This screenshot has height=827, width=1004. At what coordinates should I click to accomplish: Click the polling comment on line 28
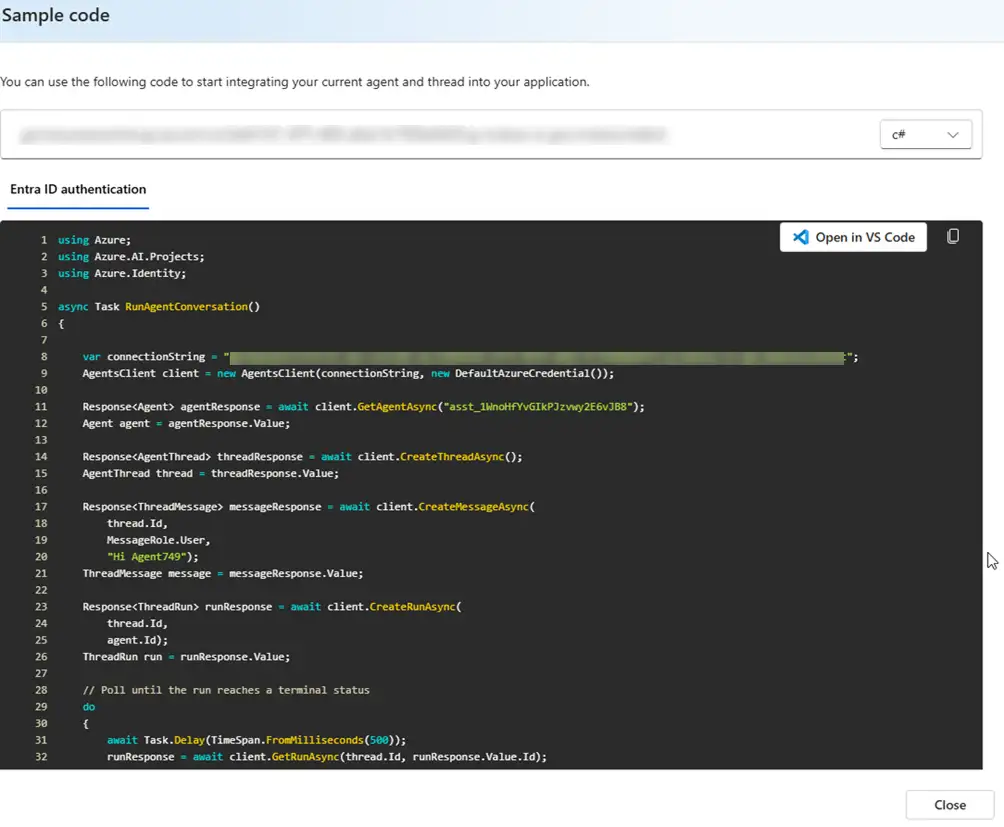tap(226, 690)
